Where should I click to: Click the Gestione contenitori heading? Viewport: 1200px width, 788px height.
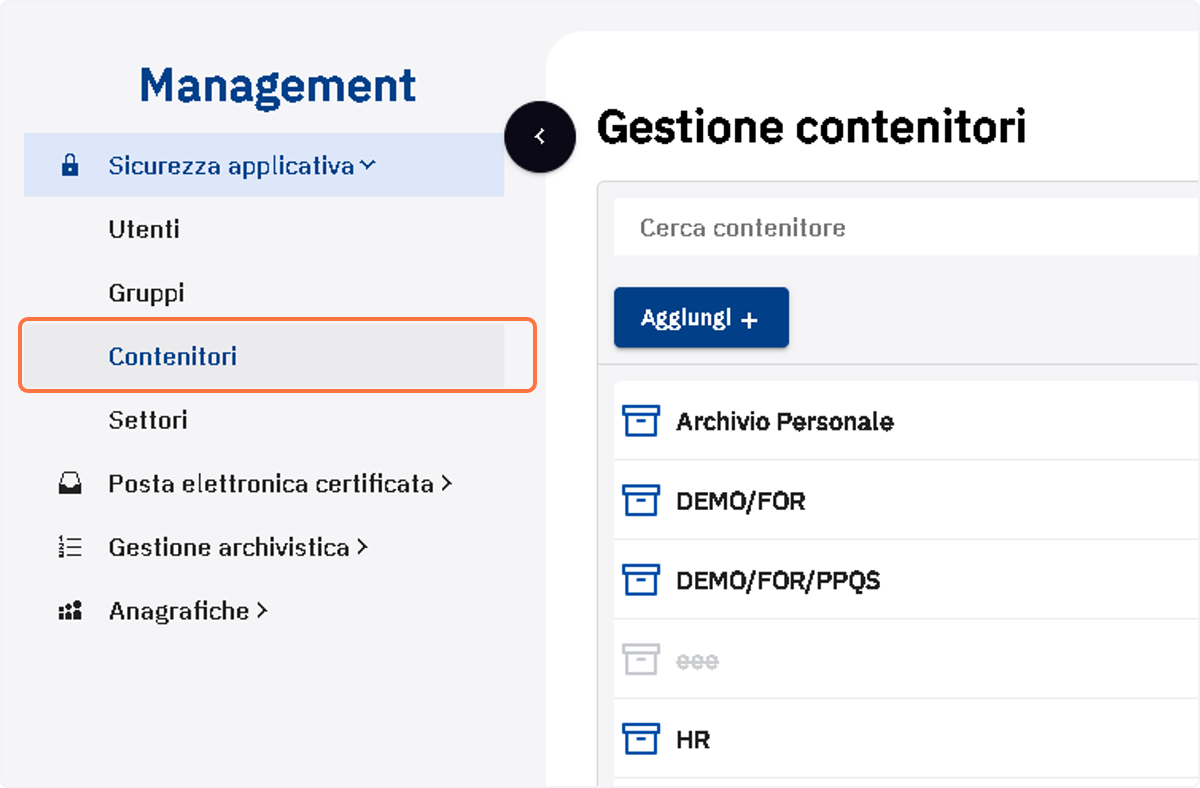[812, 128]
